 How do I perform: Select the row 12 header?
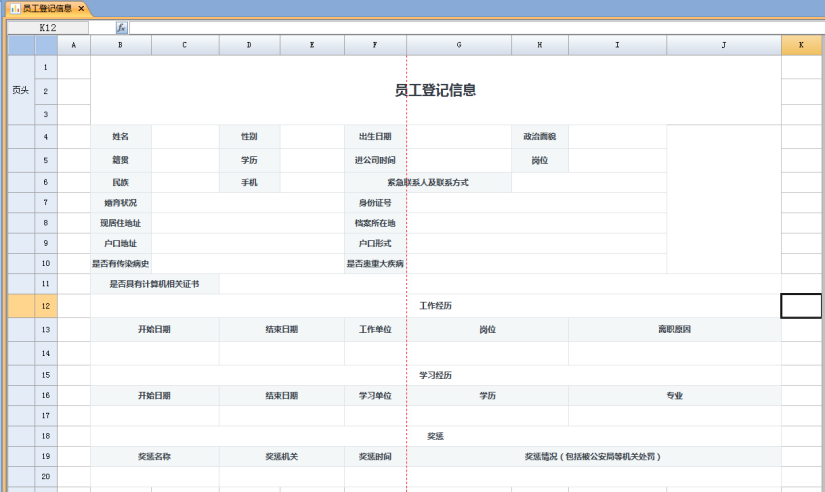point(46,305)
